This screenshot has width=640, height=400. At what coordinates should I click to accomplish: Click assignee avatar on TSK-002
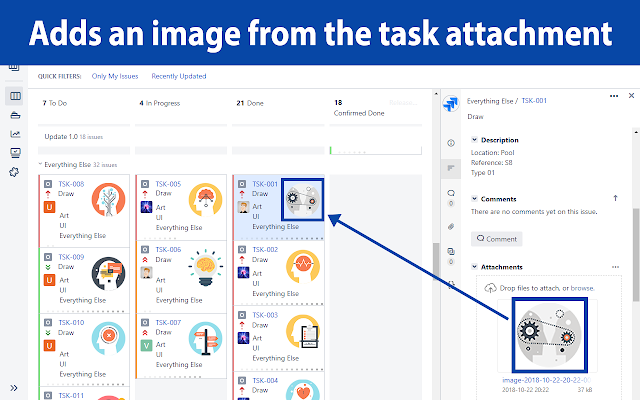pyautogui.click(x=243, y=272)
